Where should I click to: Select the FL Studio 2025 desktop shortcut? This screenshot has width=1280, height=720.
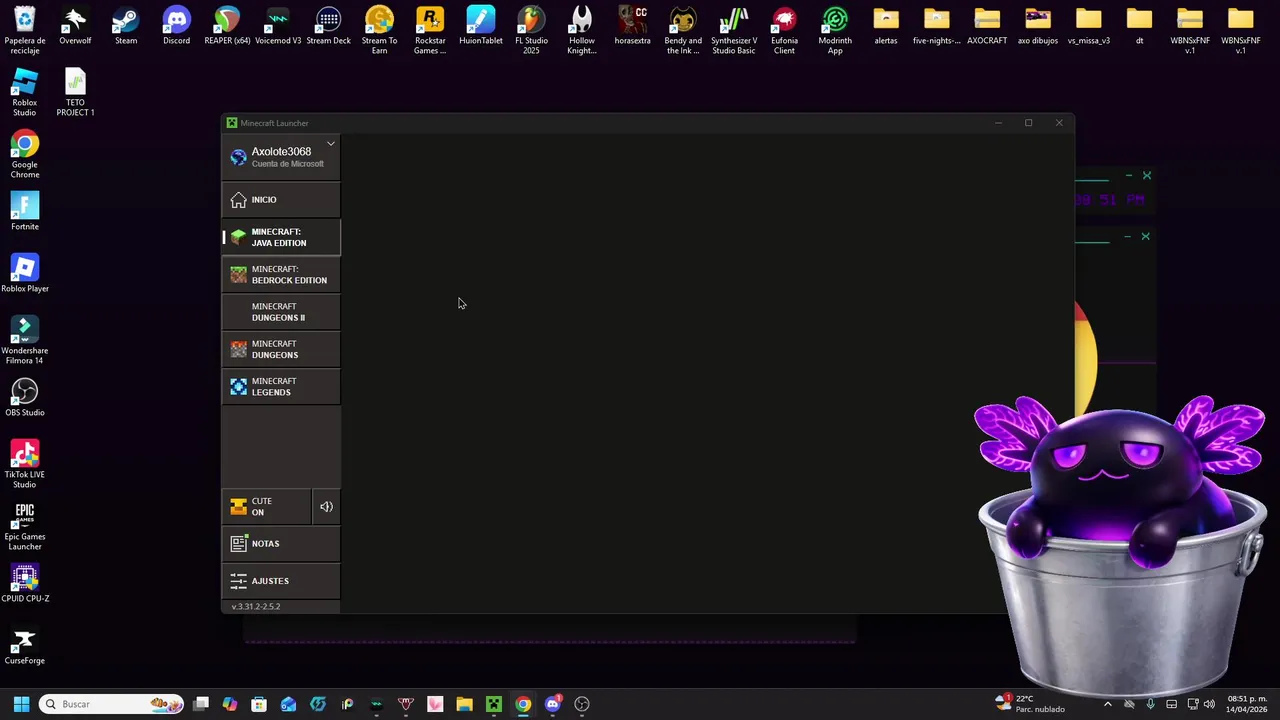coord(531,31)
